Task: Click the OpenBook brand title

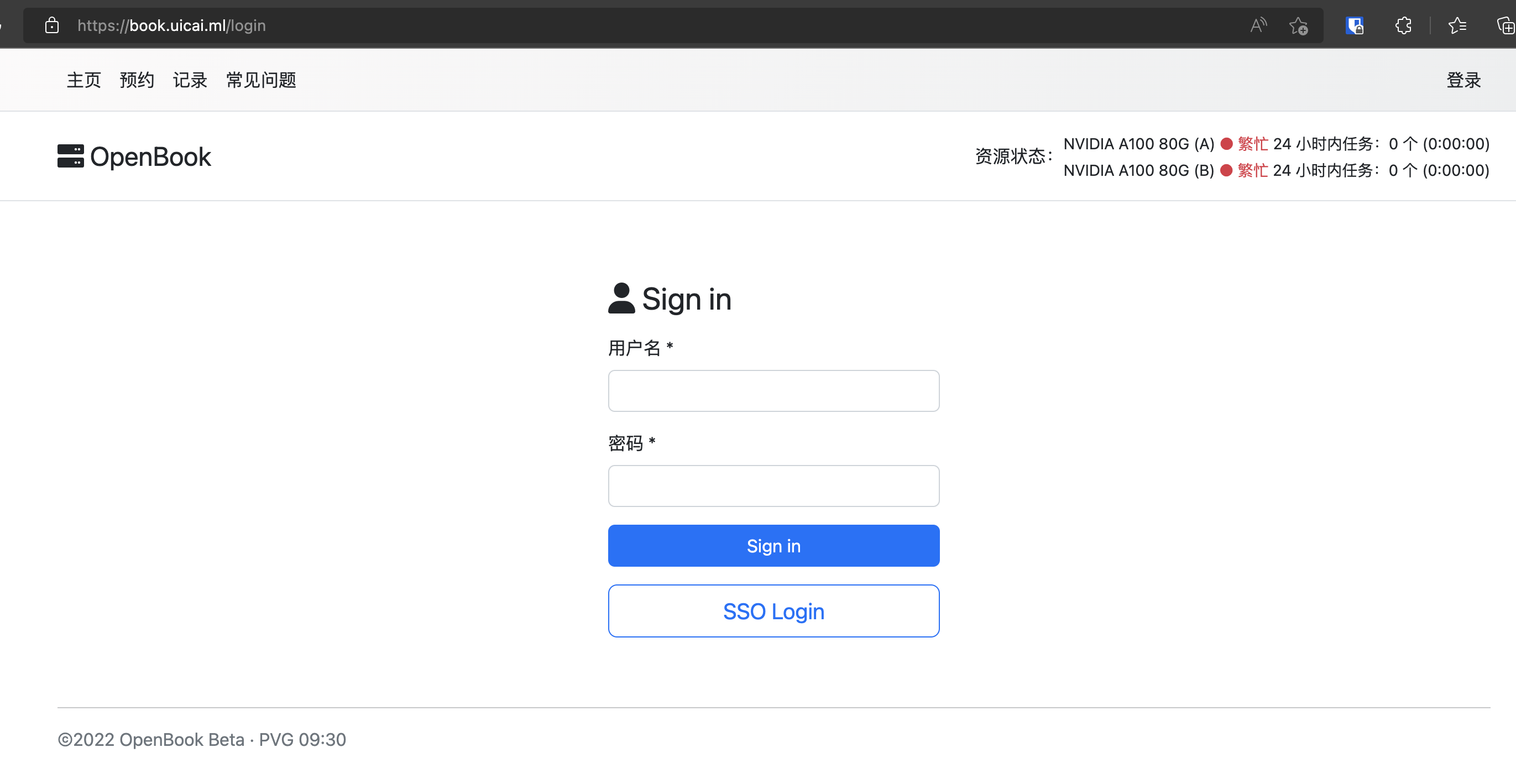Action: click(x=150, y=156)
